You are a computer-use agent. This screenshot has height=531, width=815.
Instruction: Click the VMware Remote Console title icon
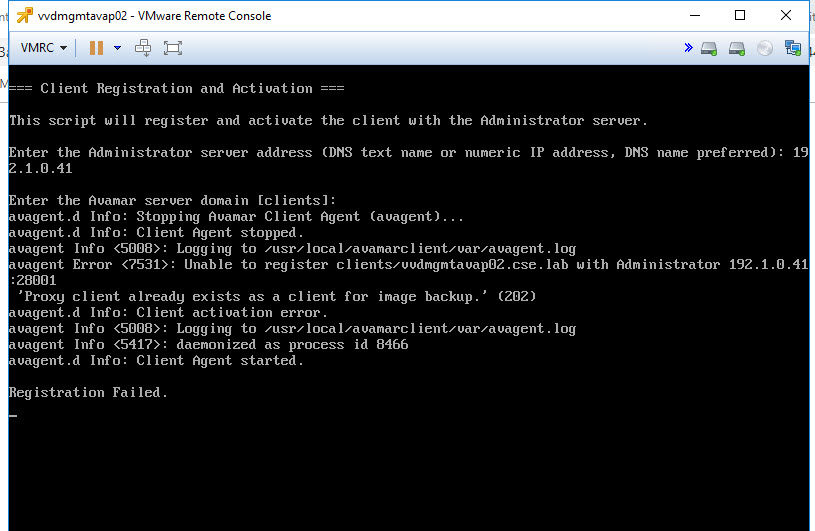[x=24, y=16]
